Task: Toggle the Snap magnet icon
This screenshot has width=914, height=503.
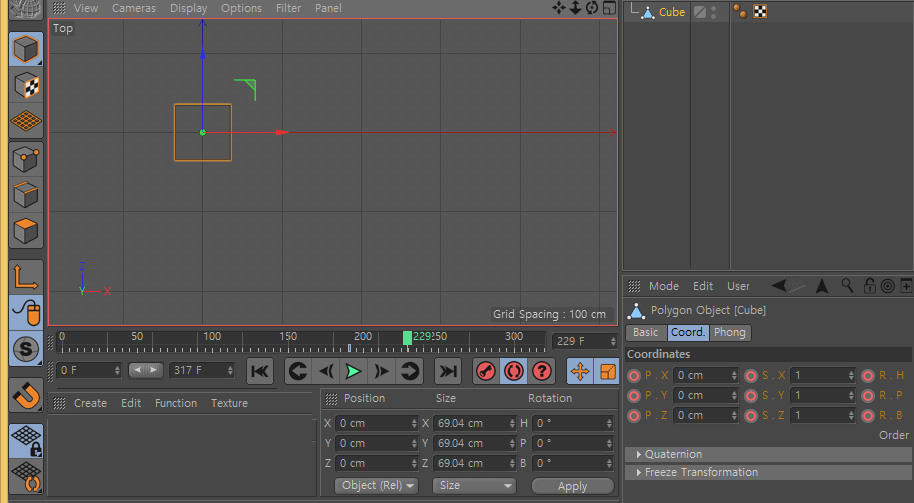Action: [x=26, y=397]
